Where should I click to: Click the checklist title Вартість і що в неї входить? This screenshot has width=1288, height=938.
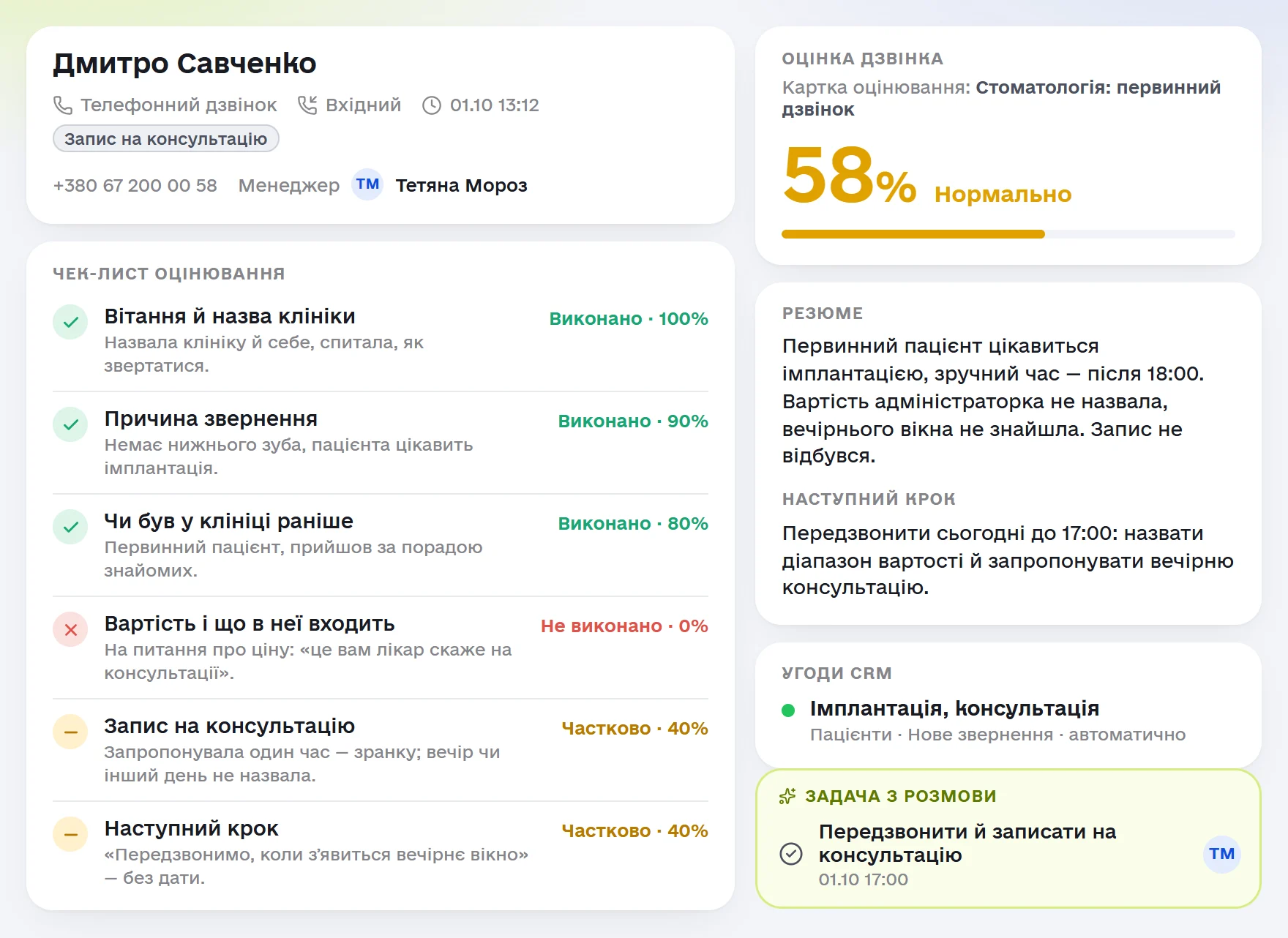pyautogui.click(x=249, y=623)
